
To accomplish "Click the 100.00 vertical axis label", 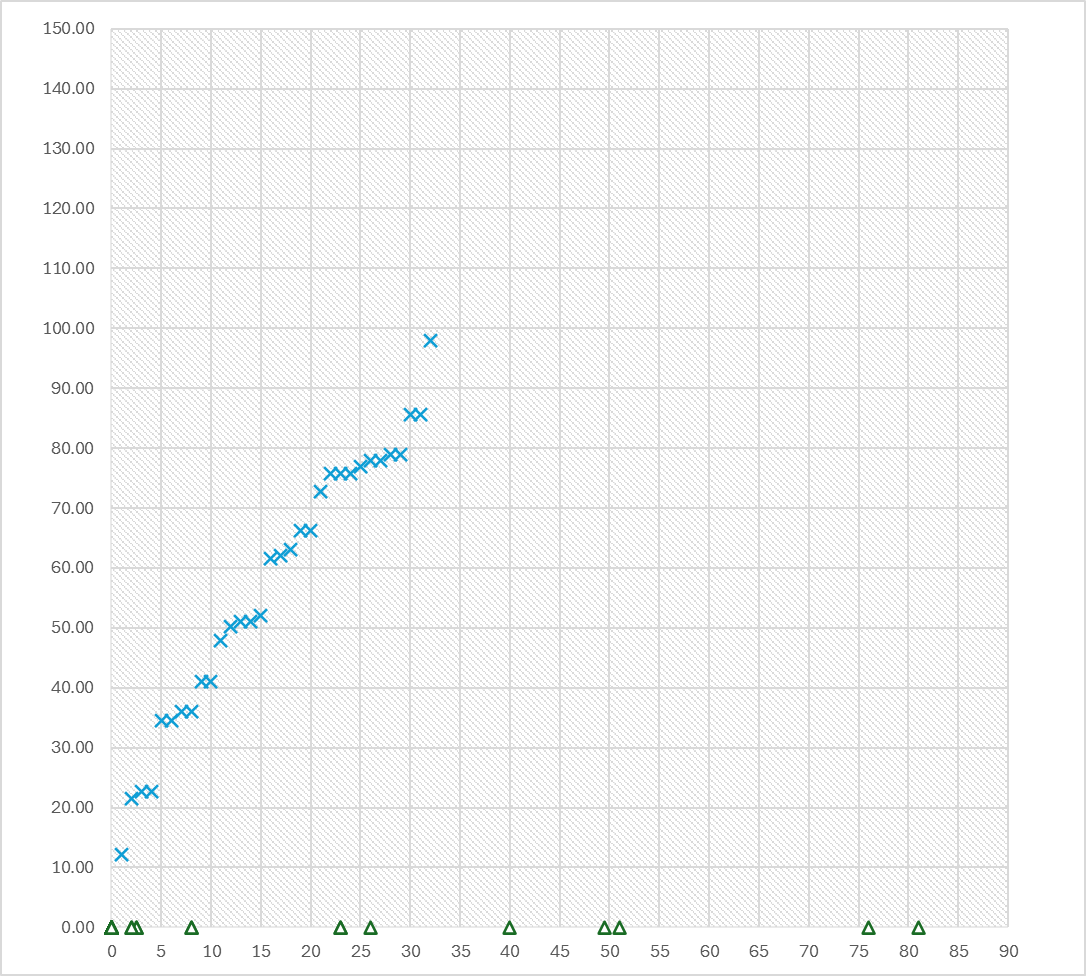I will click(69, 328).
